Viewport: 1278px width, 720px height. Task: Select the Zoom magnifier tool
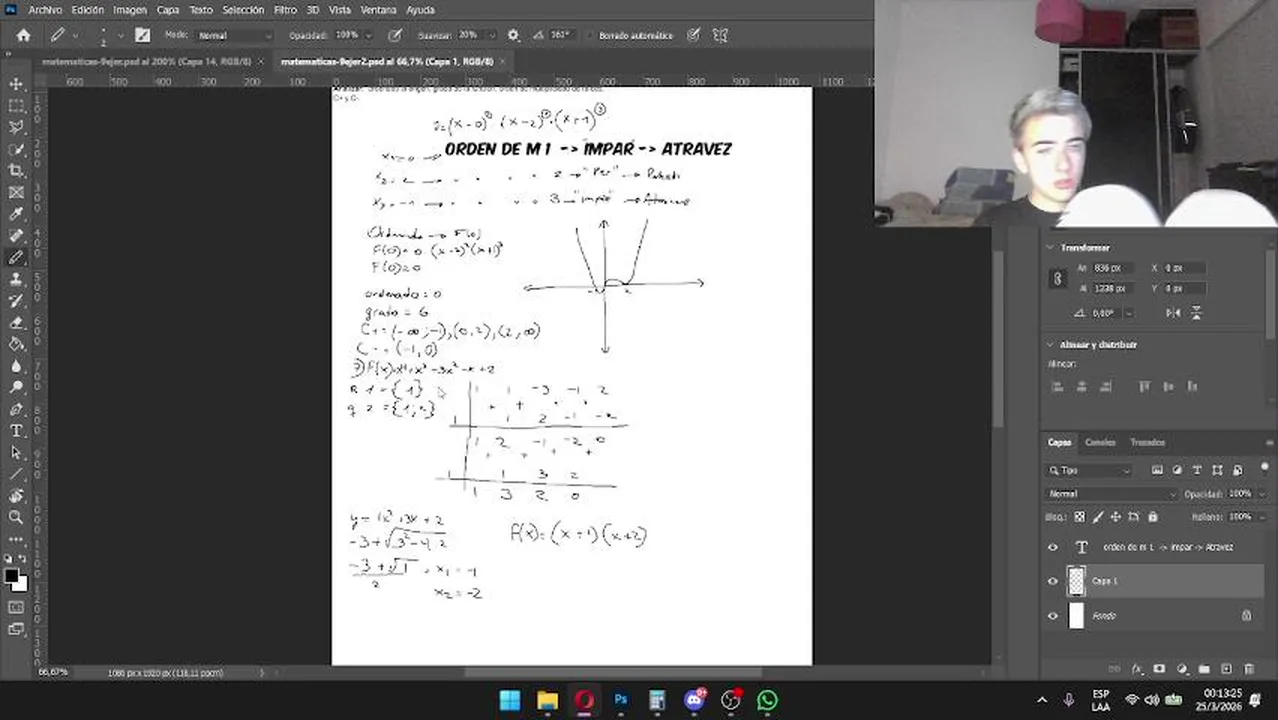click(x=16, y=517)
